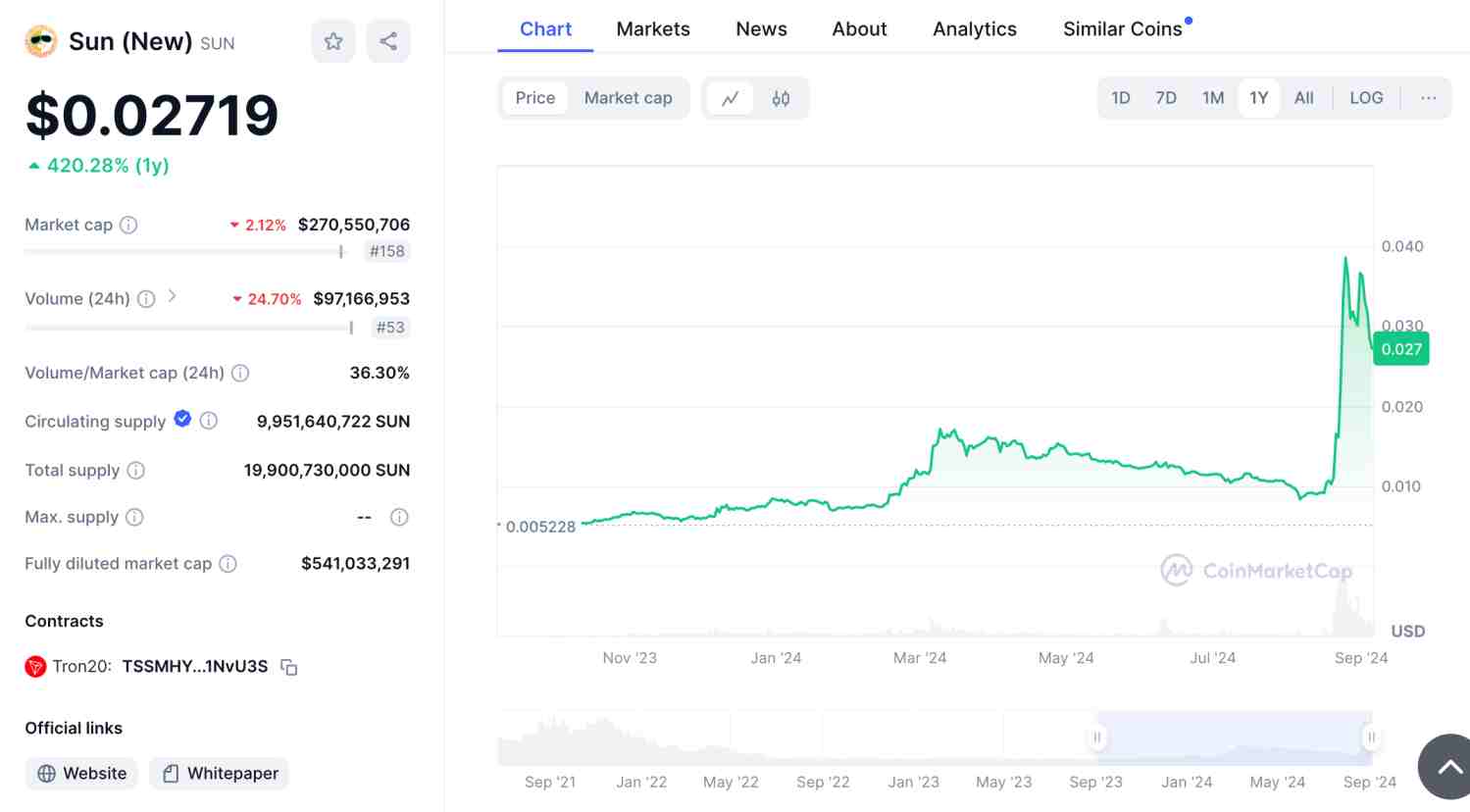Visit the official Website link

point(82,774)
